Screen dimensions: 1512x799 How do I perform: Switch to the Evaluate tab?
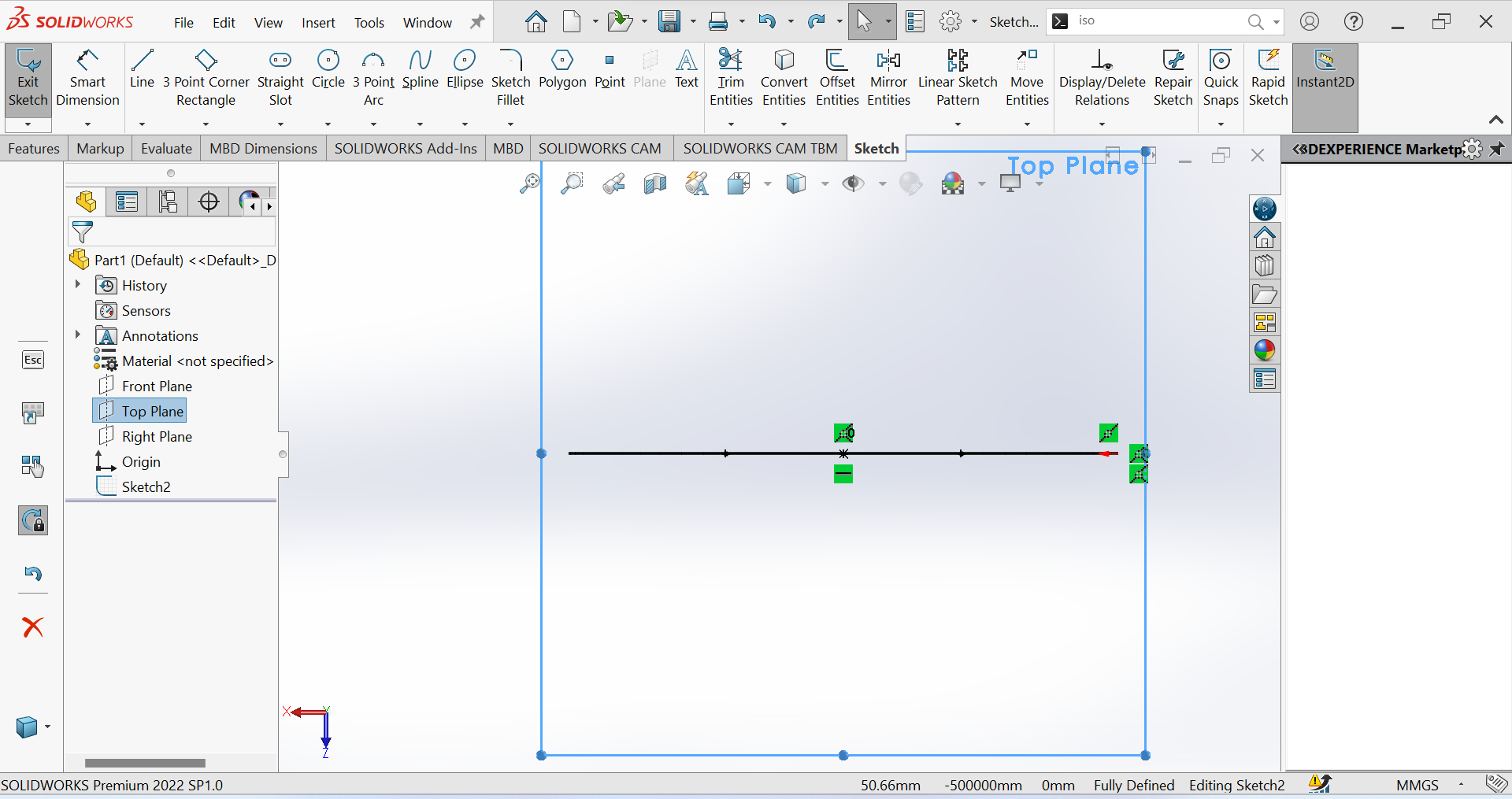(x=166, y=149)
